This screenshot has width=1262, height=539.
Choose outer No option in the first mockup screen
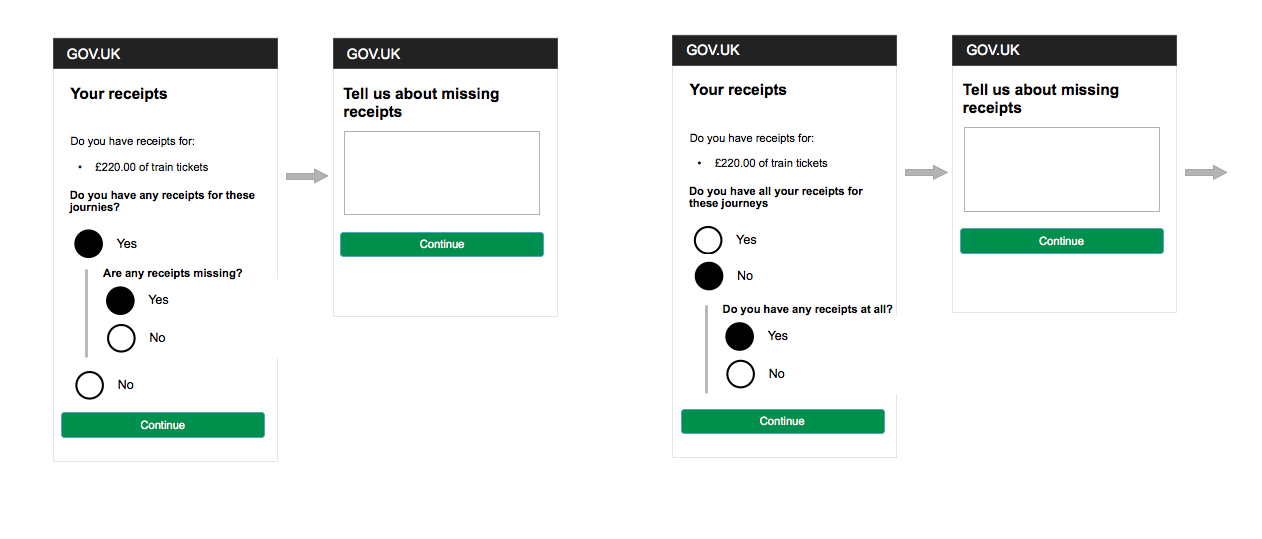click(x=90, y=385)
